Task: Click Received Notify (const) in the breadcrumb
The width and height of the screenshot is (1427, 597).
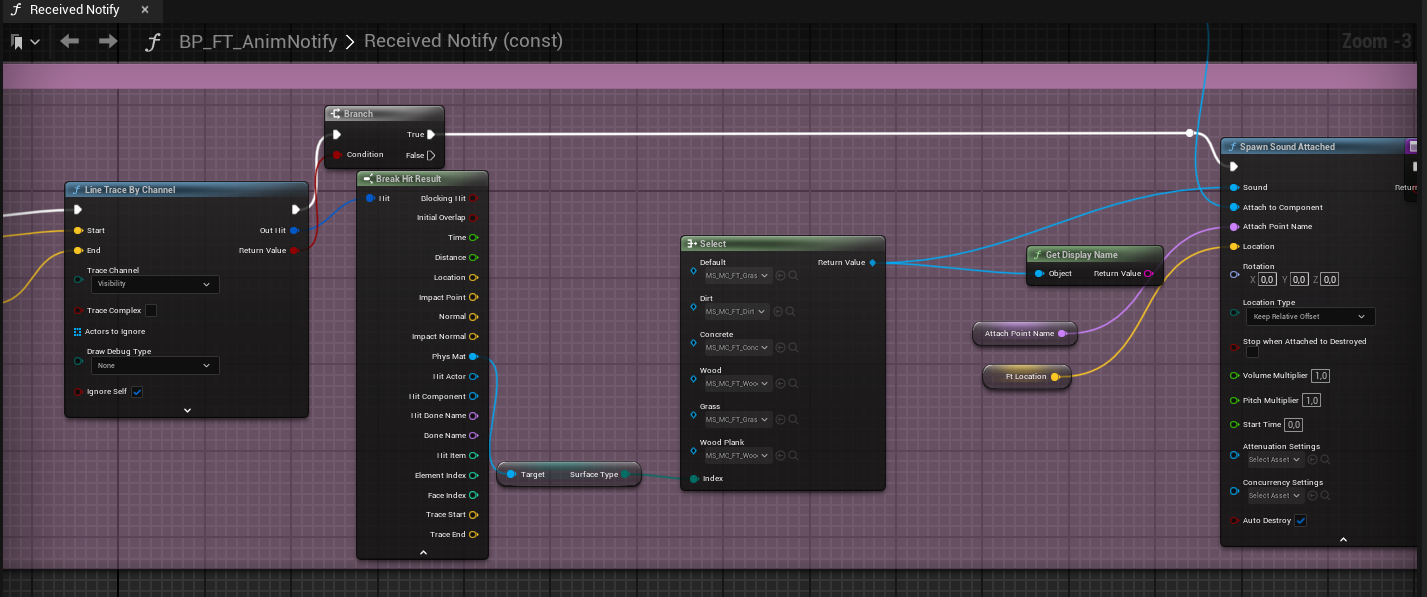Action: point(463,41)
